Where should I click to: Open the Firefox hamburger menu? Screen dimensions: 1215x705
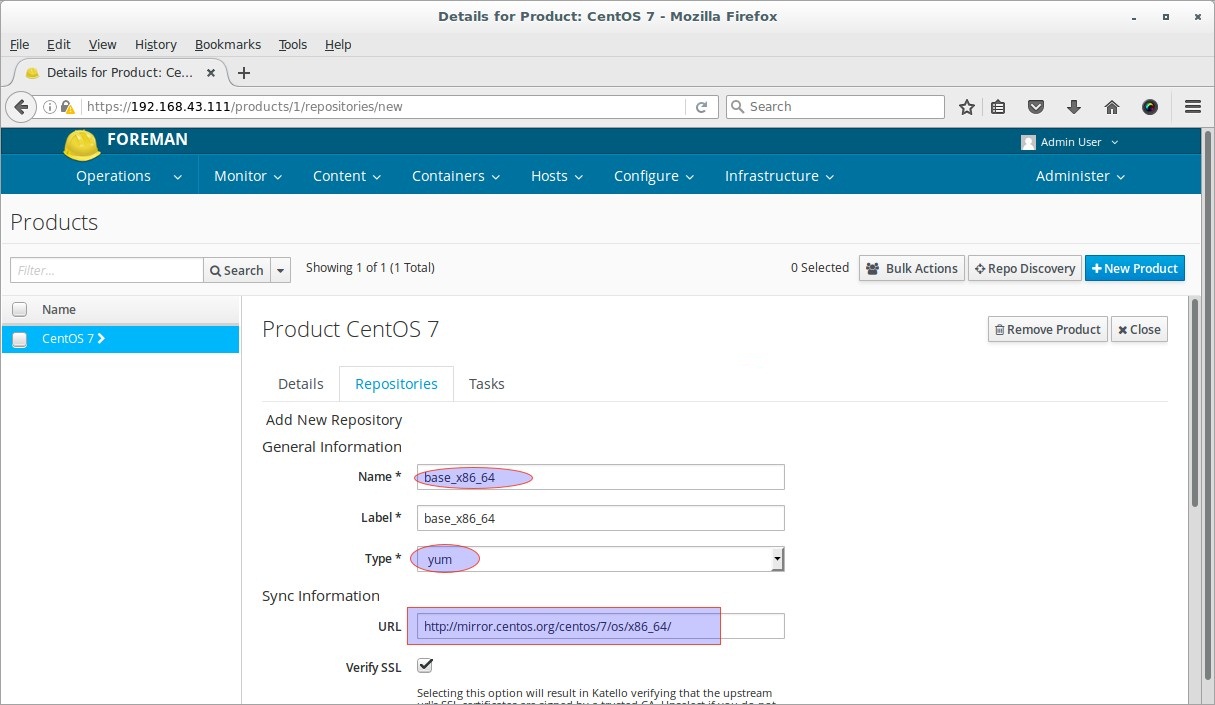tap(1192, 107)
